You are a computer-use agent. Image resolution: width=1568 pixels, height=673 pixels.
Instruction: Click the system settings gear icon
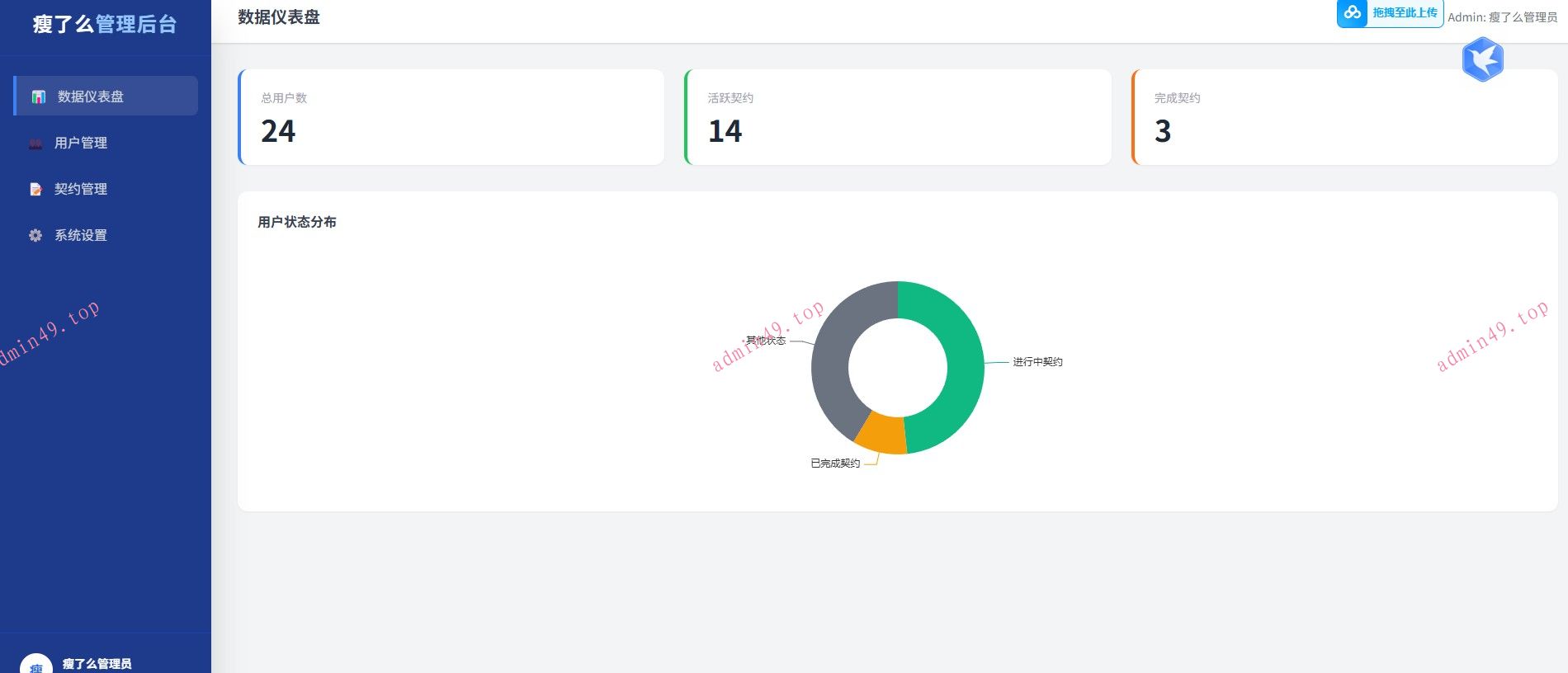click(x=35, y=236)
